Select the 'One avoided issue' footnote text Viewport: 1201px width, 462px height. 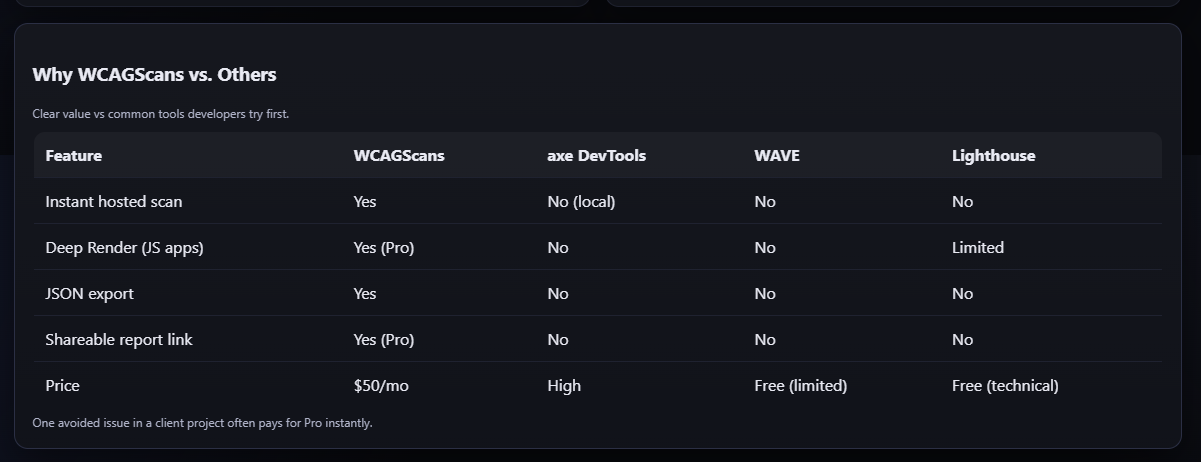coord(202,423)
